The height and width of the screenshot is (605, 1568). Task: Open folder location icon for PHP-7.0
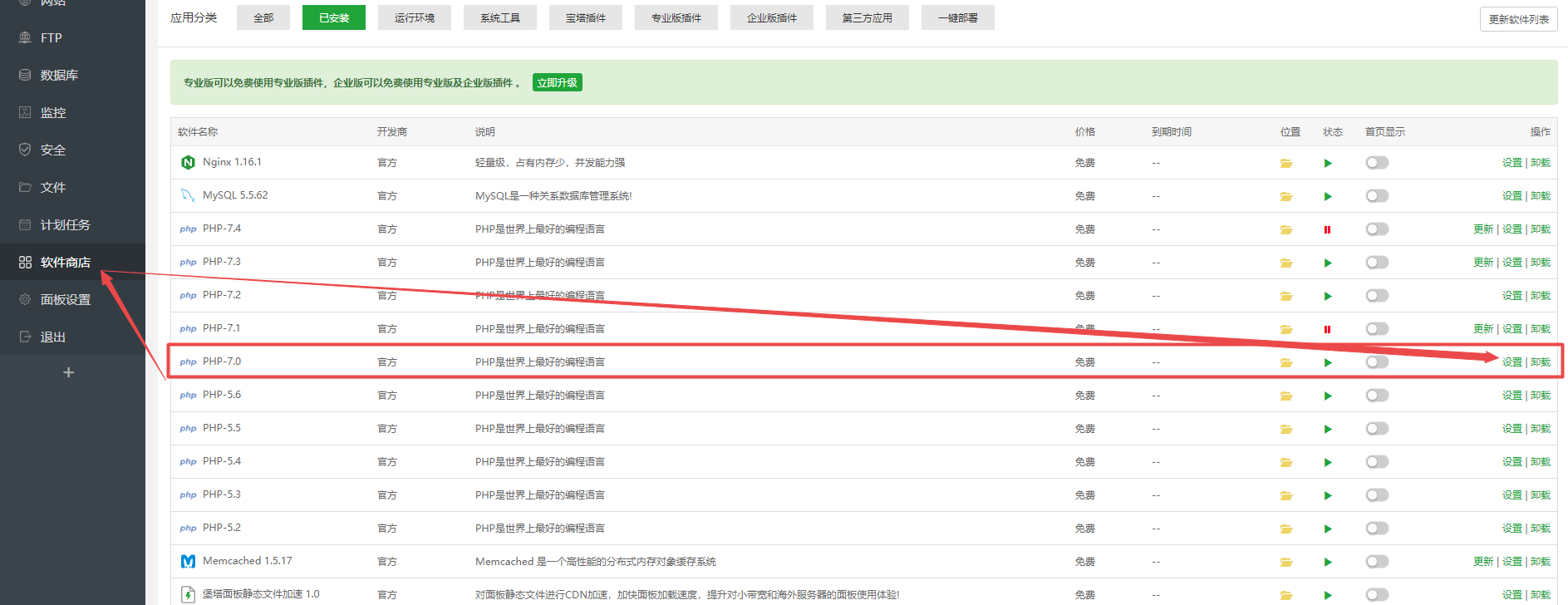1285,362
